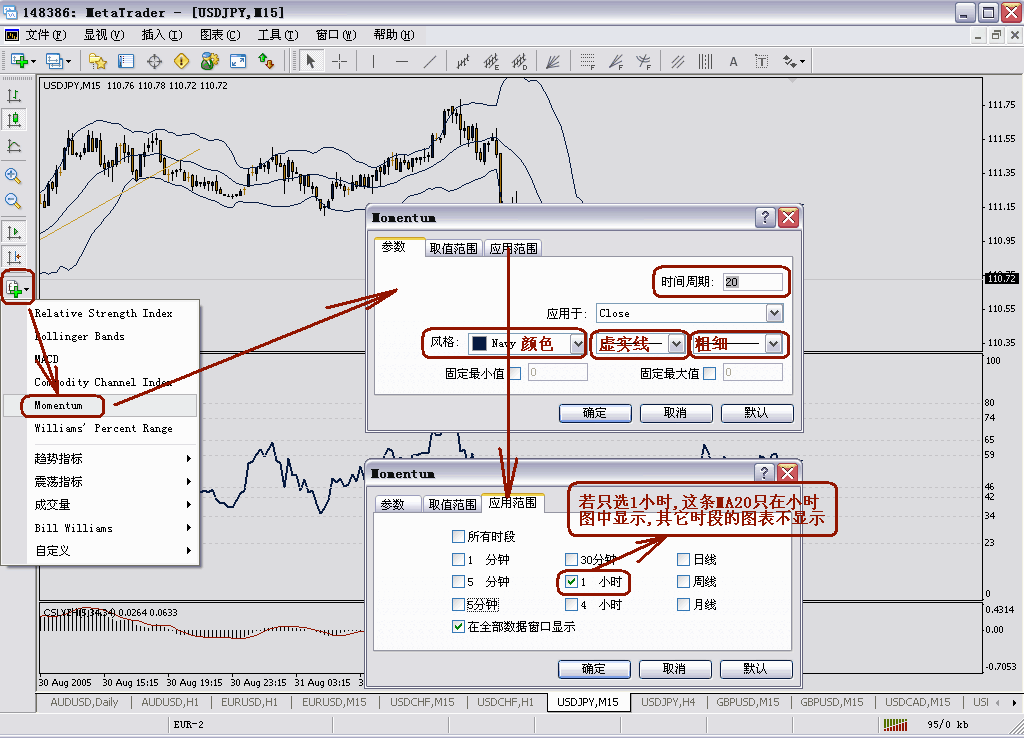
Task: Click the New Chart toolbar icon
Action: (19, 61)
